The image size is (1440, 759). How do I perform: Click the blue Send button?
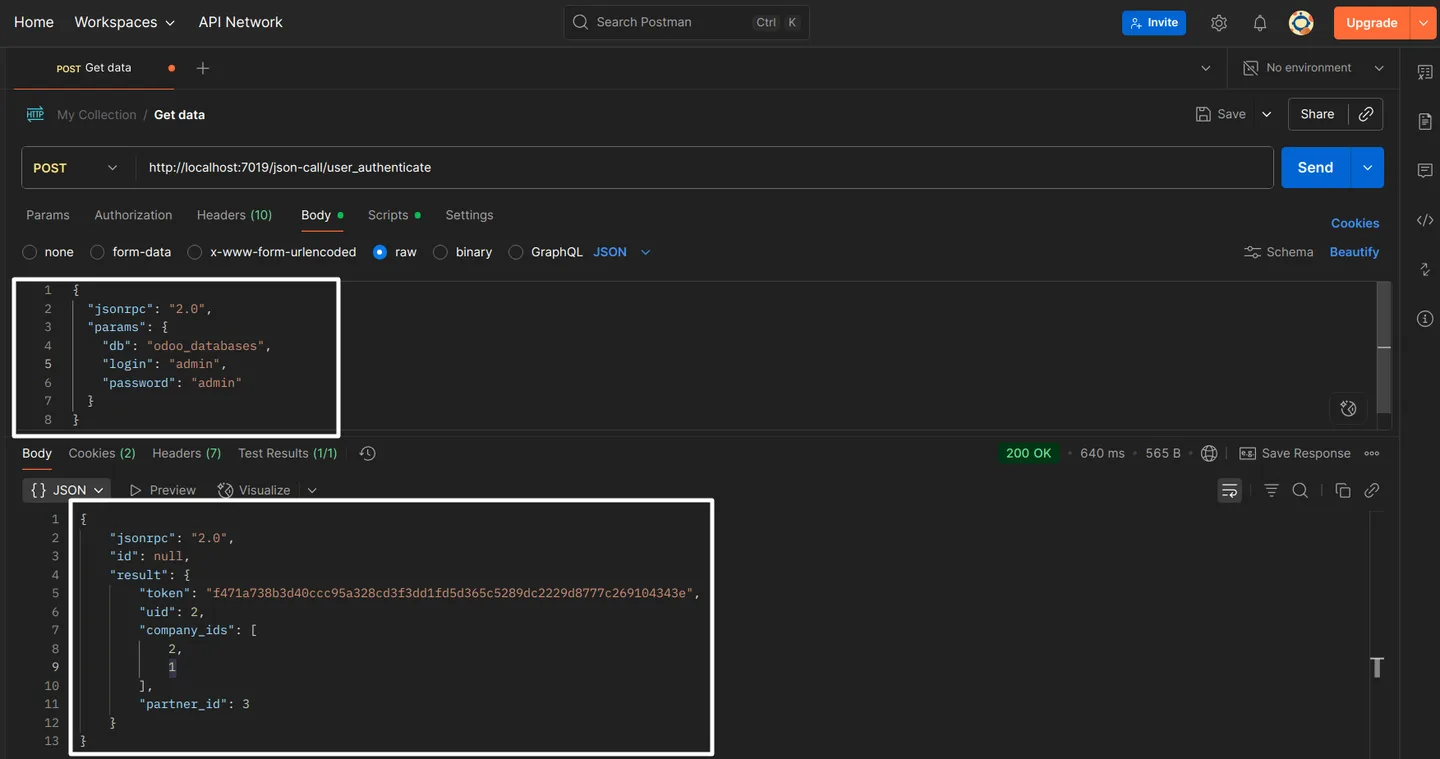click(x=1315, y=168)
